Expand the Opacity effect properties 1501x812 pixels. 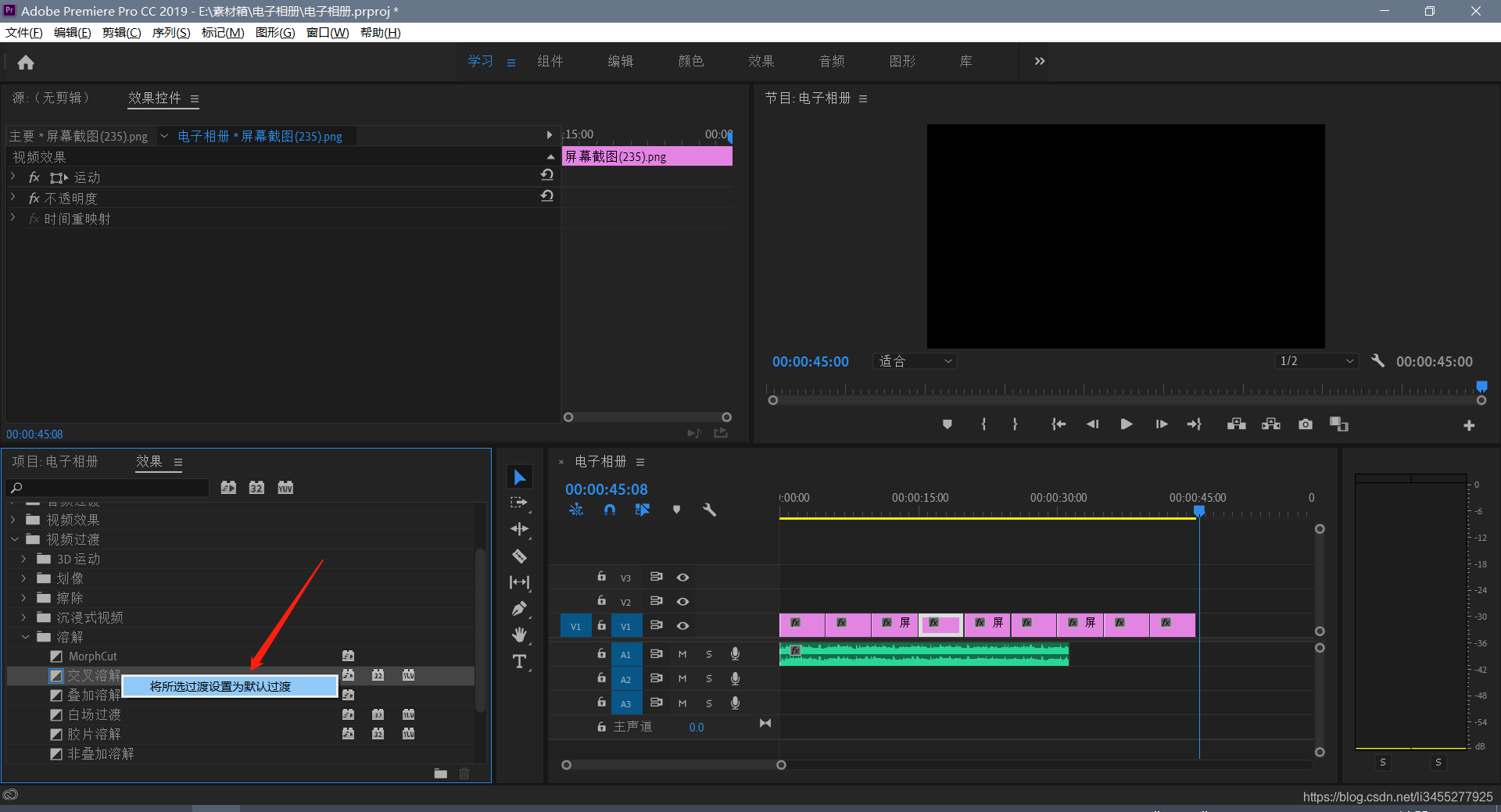(x=13, y=197)
